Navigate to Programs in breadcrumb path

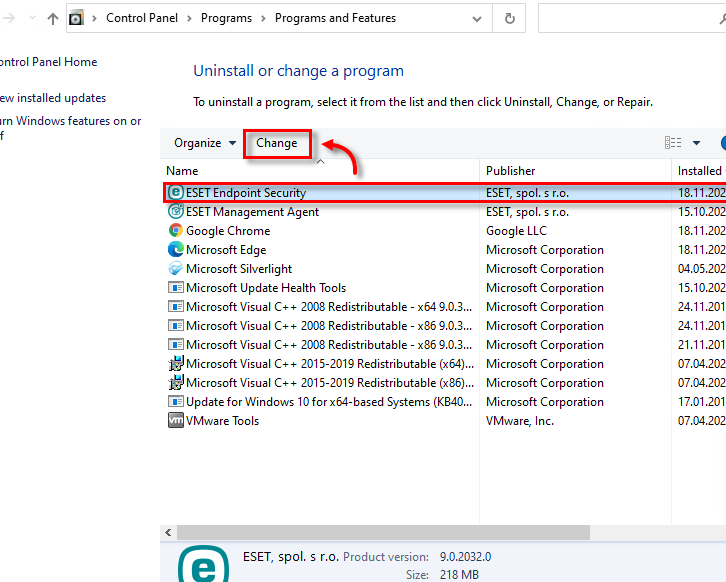click(226, 18)
